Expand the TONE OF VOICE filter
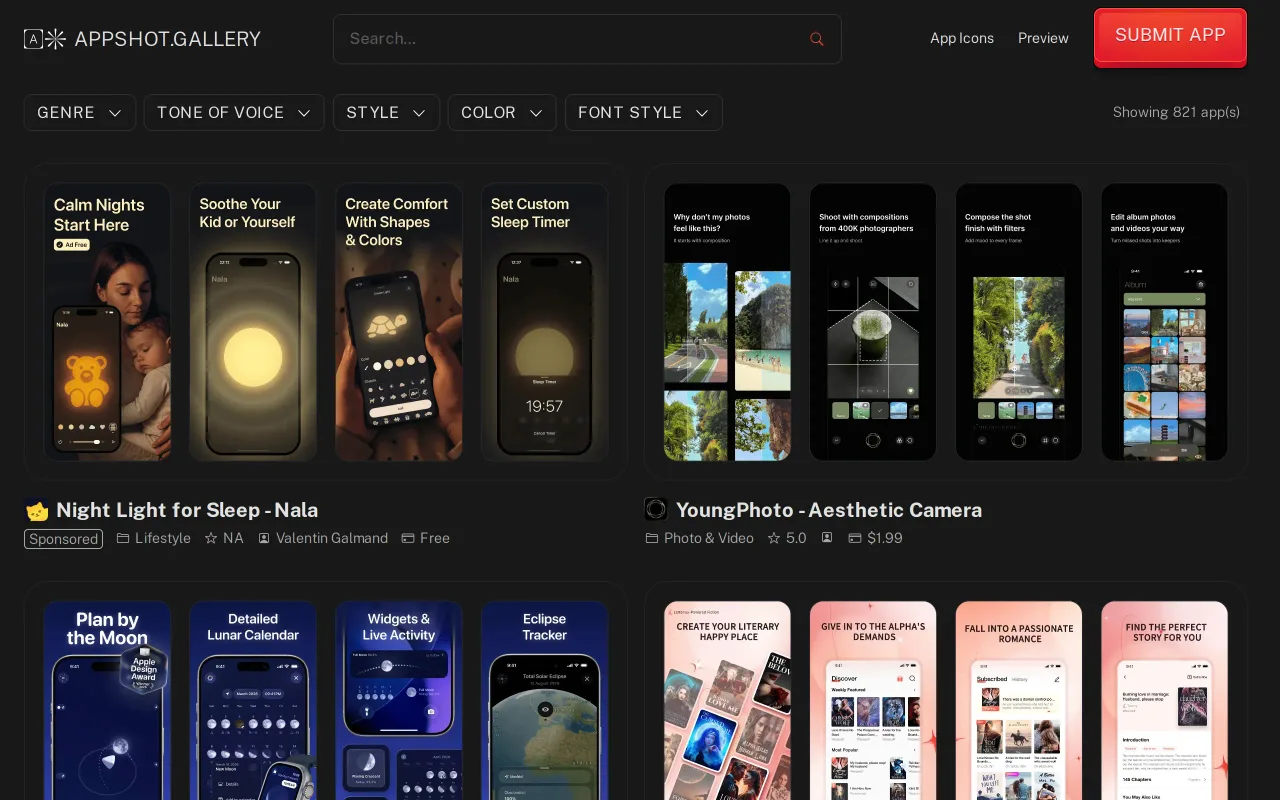Image resolution: width=1280 pixels, height=800 pixels. coord(234,113)
